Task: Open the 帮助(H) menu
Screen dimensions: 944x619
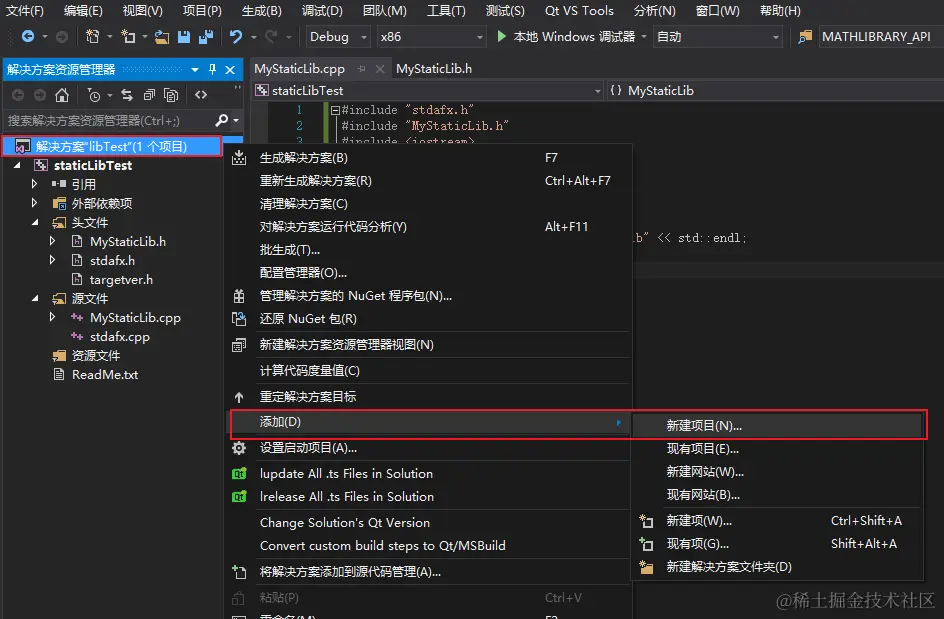Action: point(780,11)
